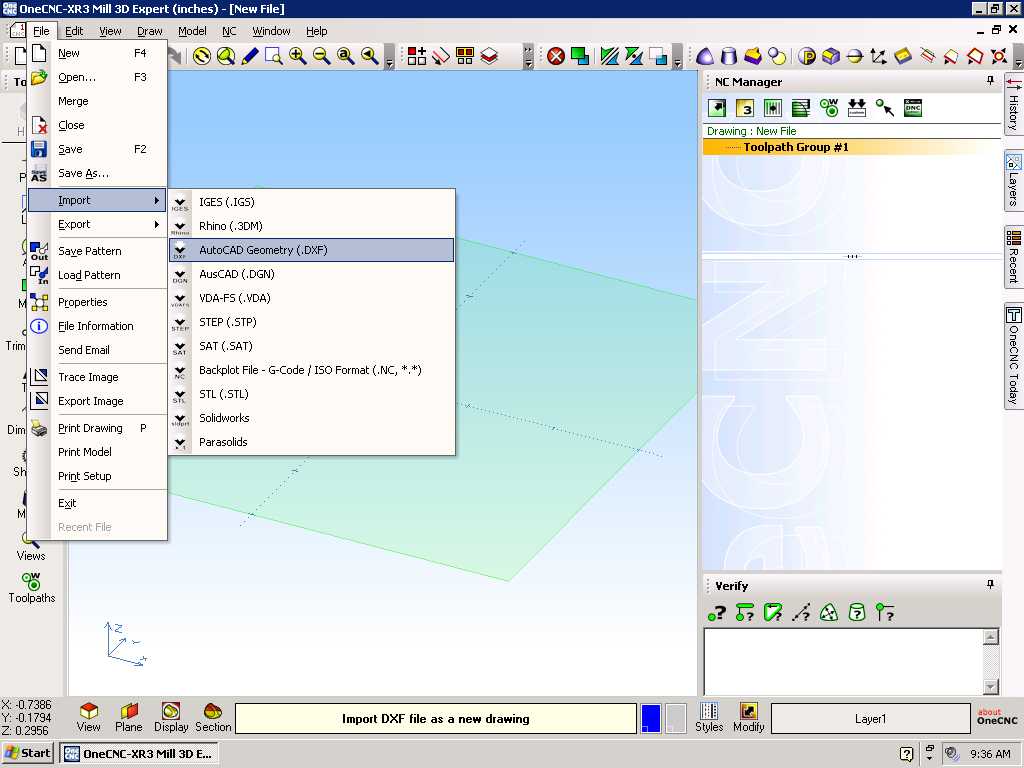Click the yellow P sphere icon
Viewport: 1024px width, 768px height.
point(807,56)
